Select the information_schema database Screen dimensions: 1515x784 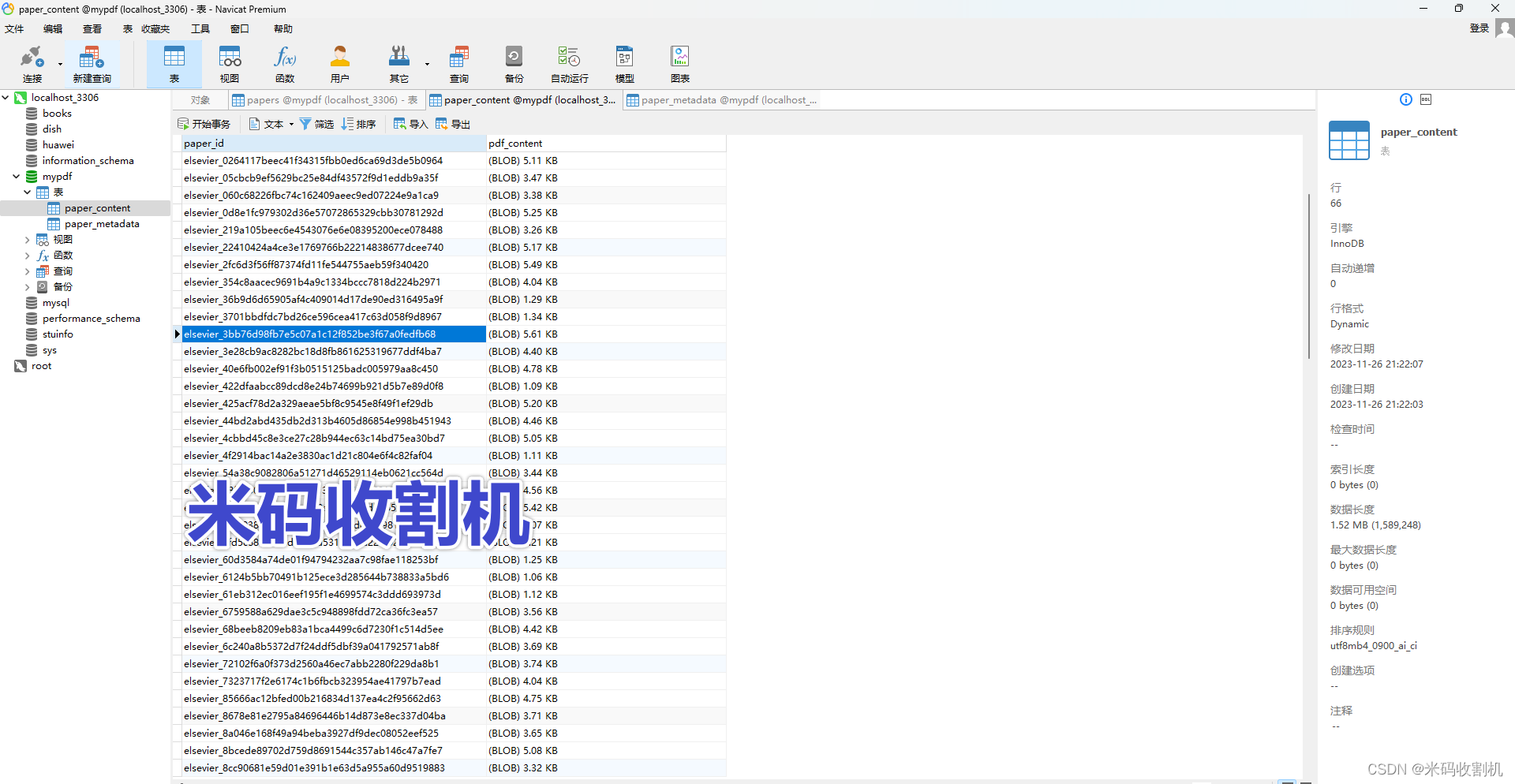tap(88, 161)
